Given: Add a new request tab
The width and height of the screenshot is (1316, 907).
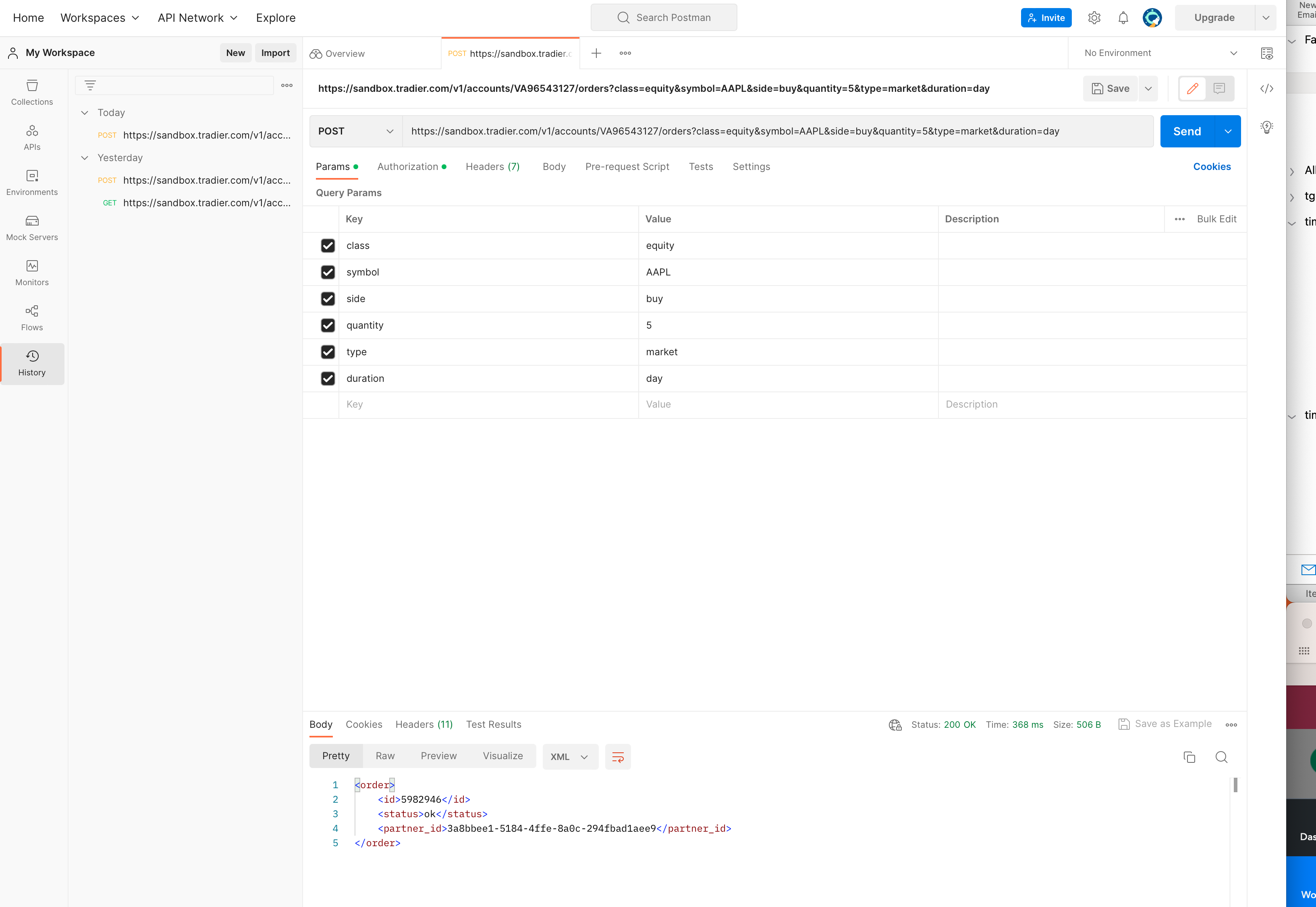Looking at the screenshot, I should [x=596, y=54].
